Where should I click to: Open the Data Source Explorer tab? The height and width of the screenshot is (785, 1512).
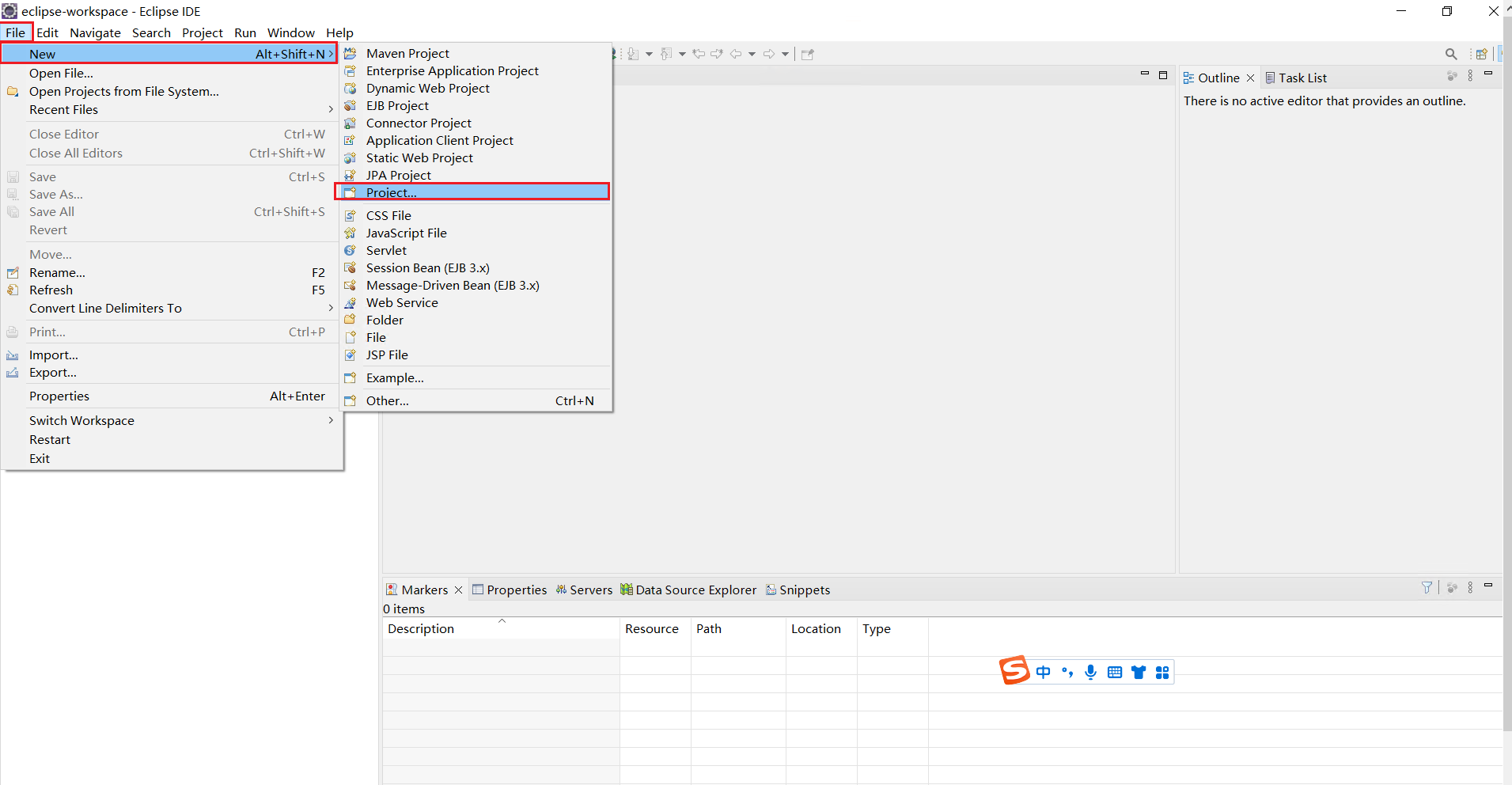coord(688,590)
